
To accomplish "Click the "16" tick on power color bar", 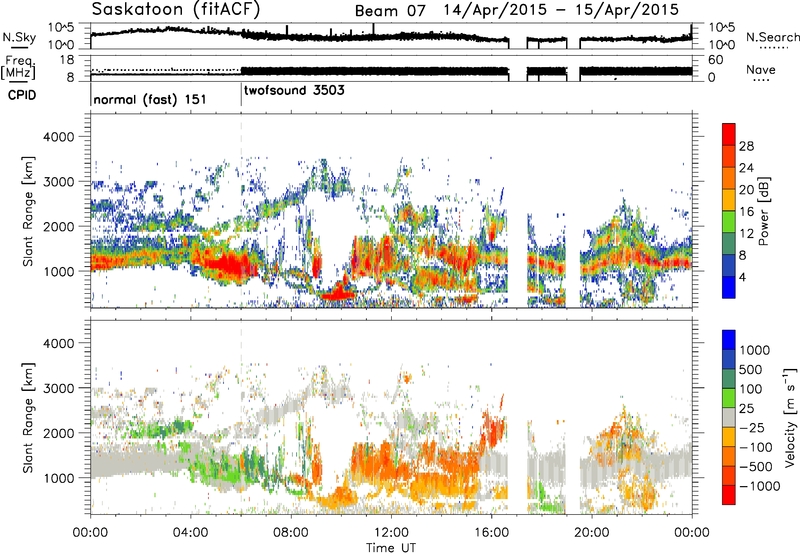I will point(746,211).
